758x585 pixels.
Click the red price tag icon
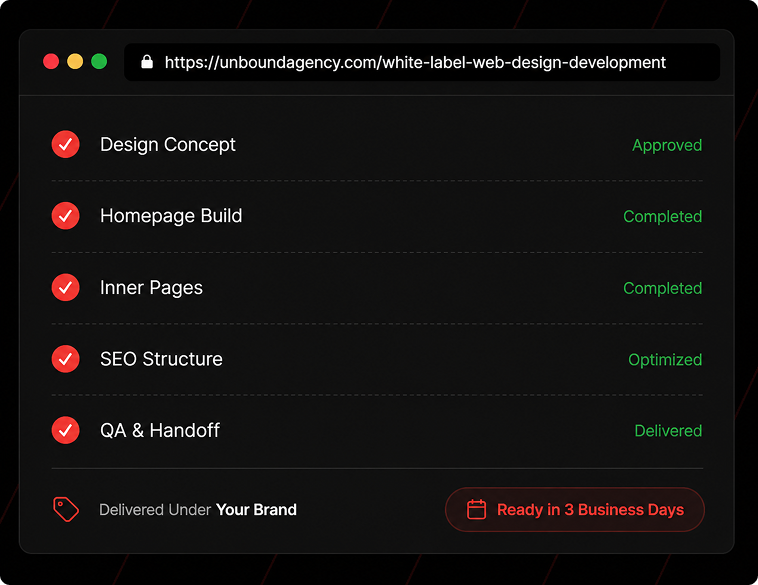click(x=66, y=509)
